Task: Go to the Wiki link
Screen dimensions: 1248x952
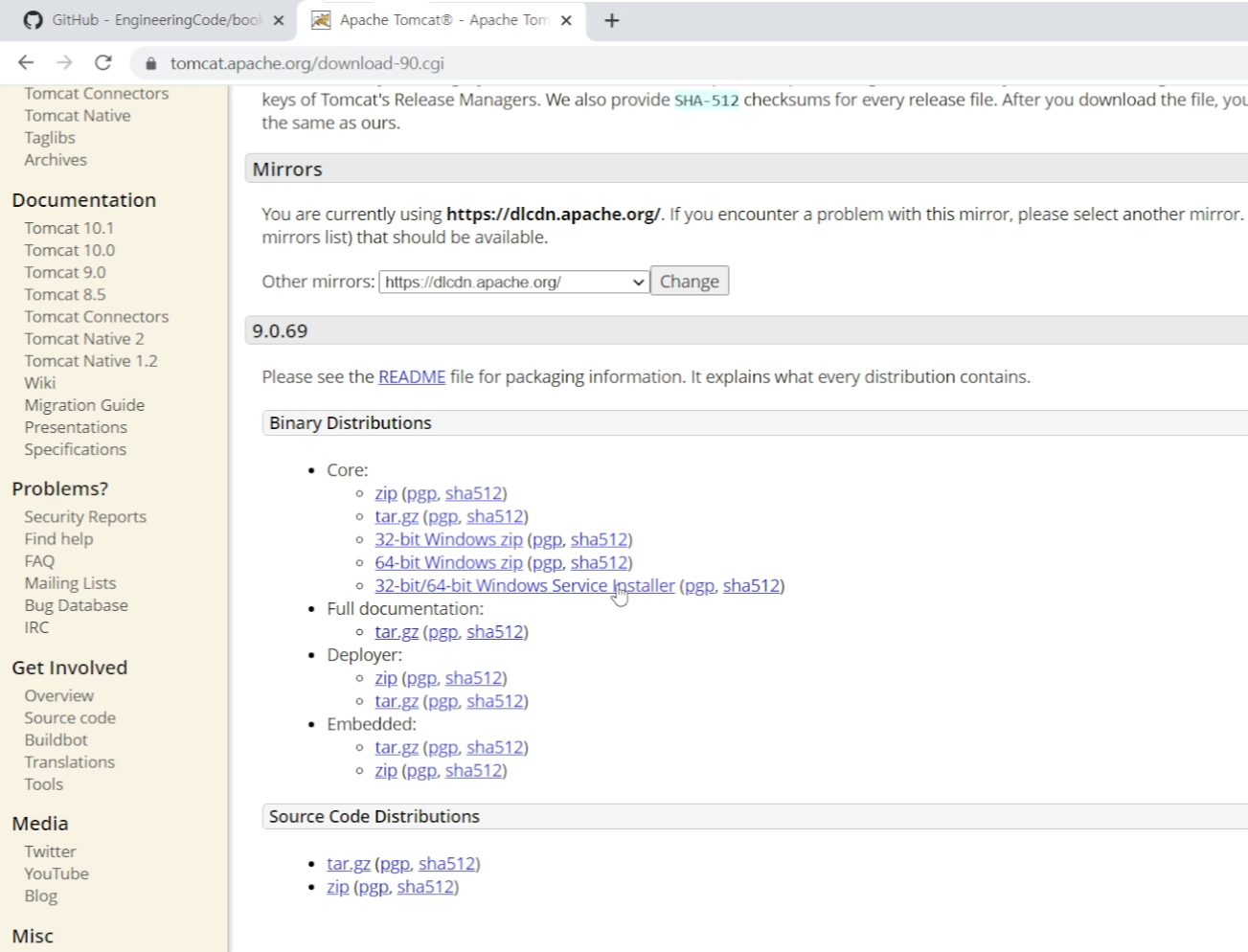Action: point(40,382)
